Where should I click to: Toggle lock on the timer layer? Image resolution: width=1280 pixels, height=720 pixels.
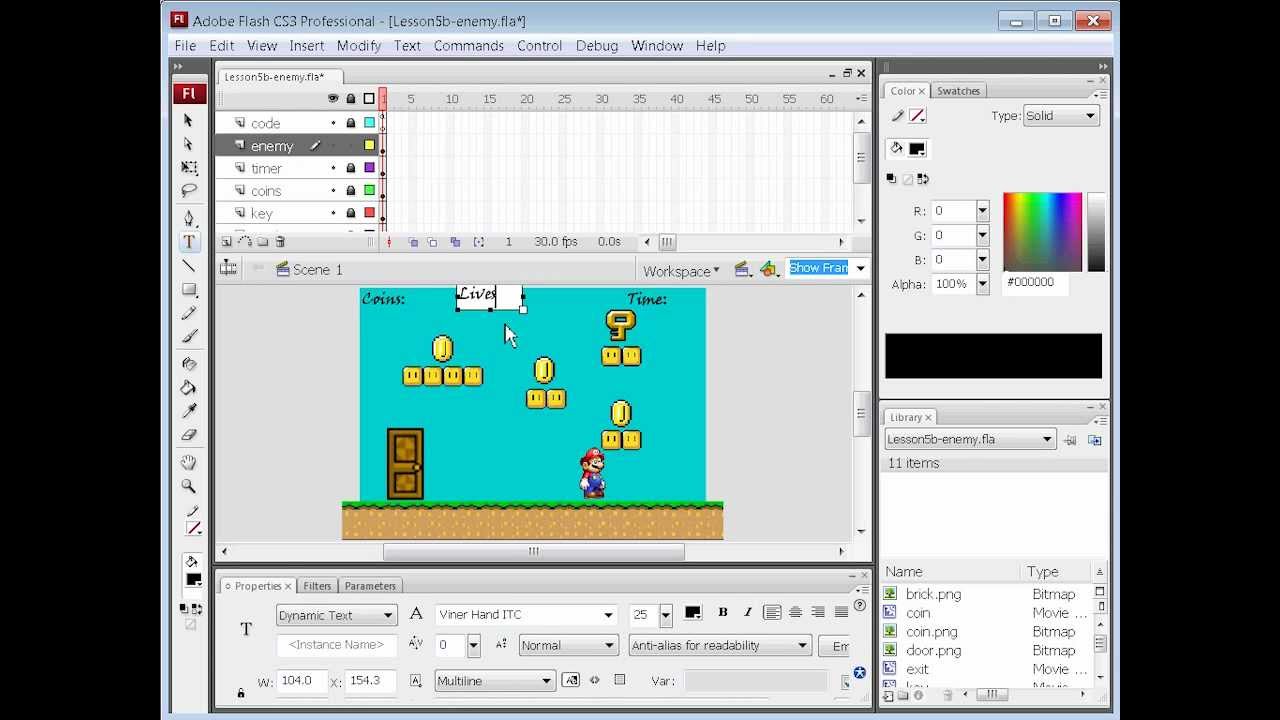[351, 168]
